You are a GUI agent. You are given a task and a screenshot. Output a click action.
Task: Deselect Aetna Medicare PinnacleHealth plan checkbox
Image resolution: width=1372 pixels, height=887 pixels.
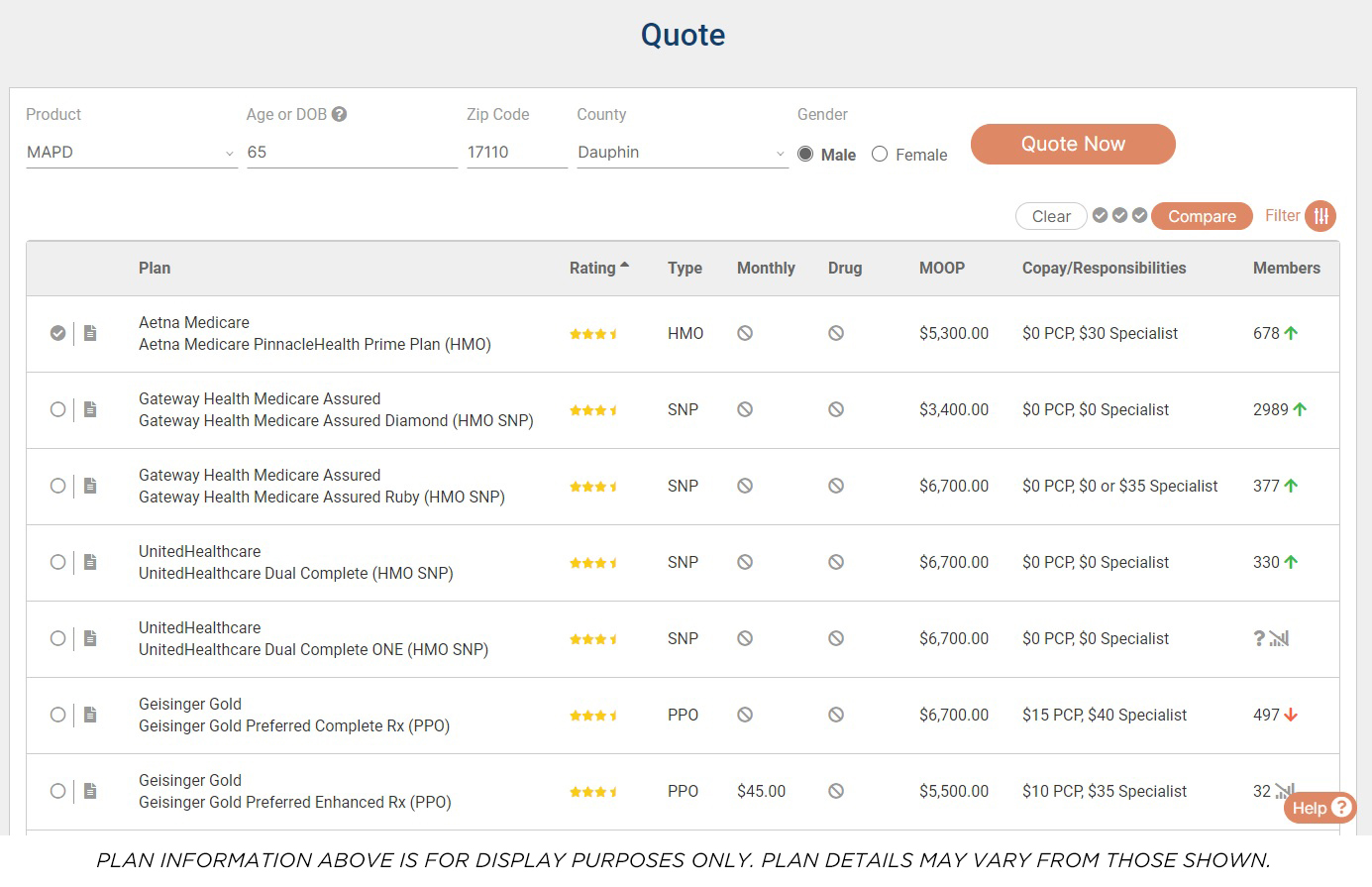click(x=57, y=333)
